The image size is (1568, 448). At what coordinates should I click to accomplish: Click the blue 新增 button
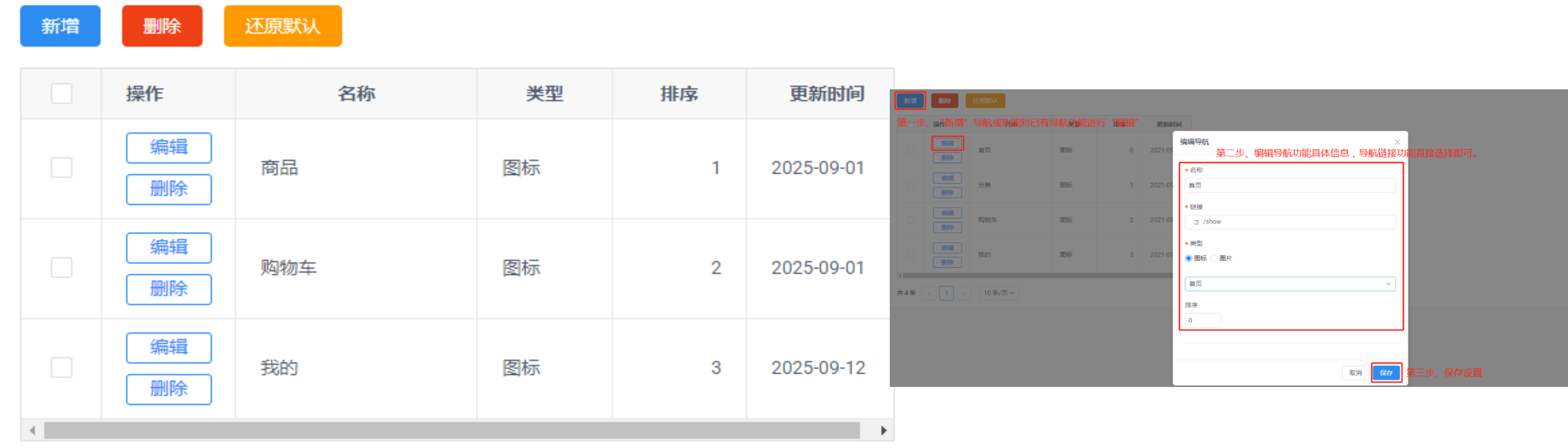click(60, 26)
